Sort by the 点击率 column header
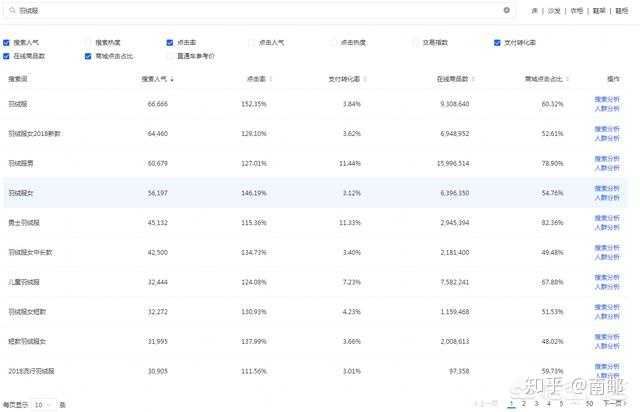640x412 pixels. point(256,78)
